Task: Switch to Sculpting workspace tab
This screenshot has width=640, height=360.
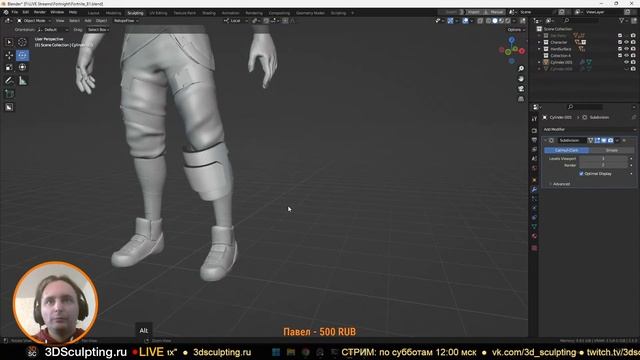Action: 136,13
